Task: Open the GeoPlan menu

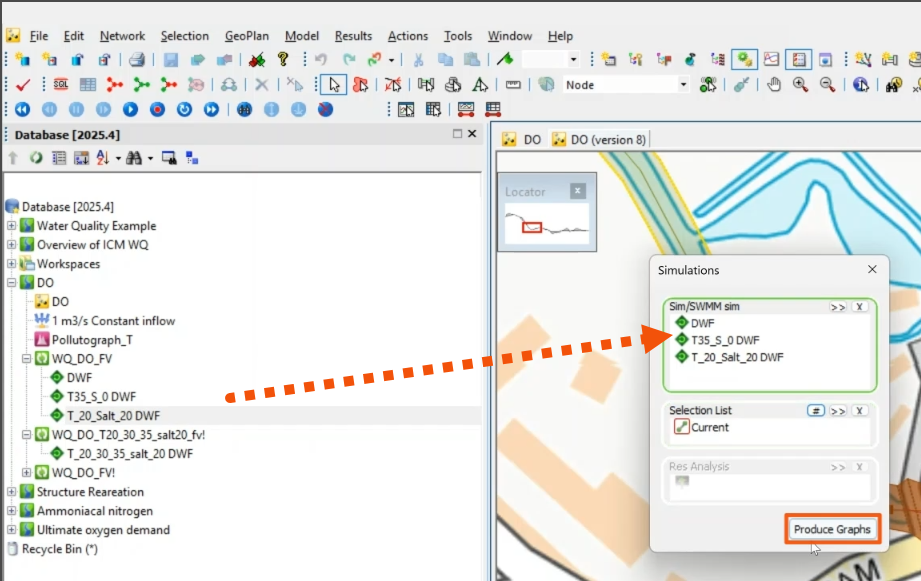Action: [246, 35]
